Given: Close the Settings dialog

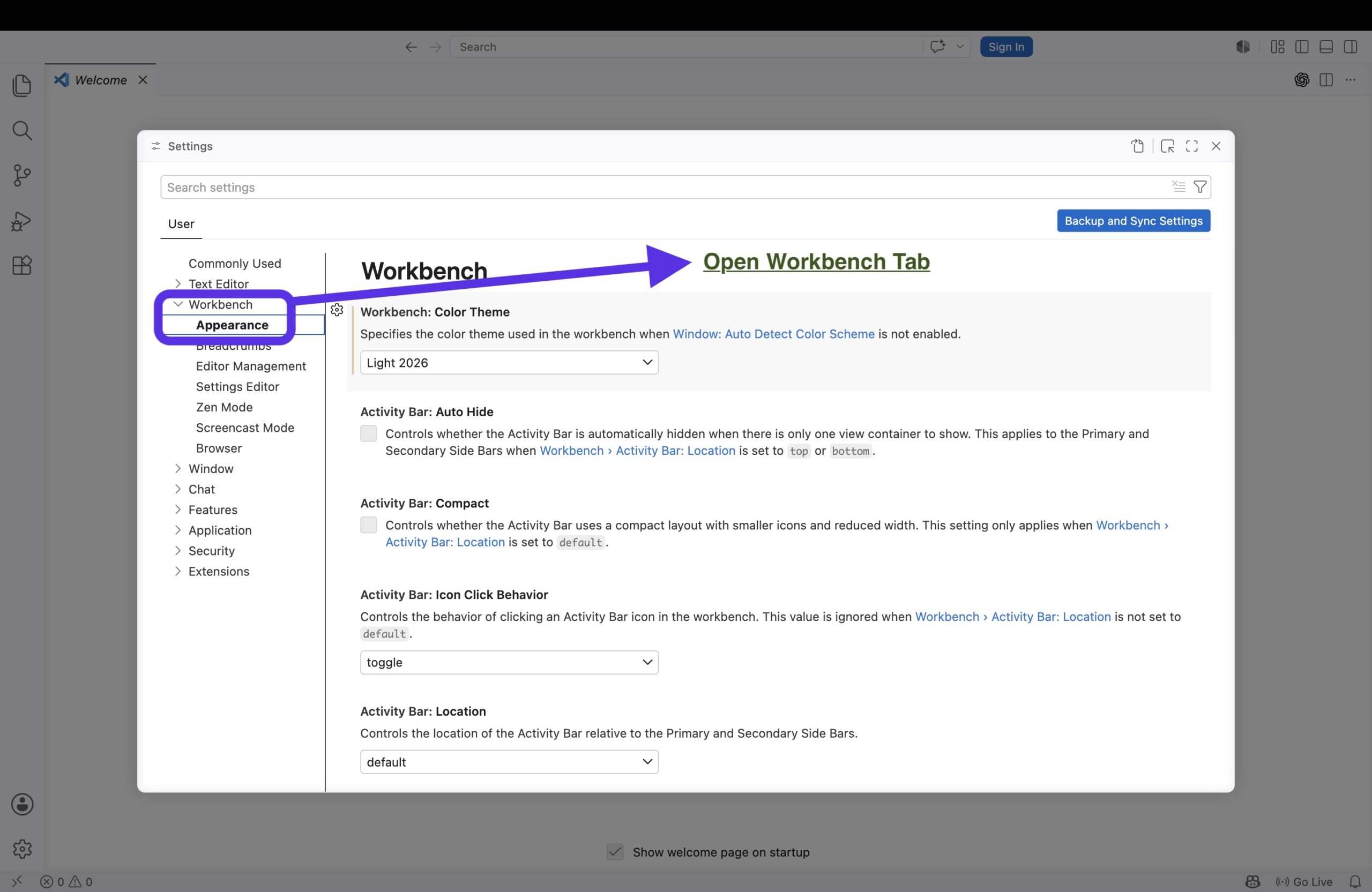Looking at the screenshot, I should 1216,146.
